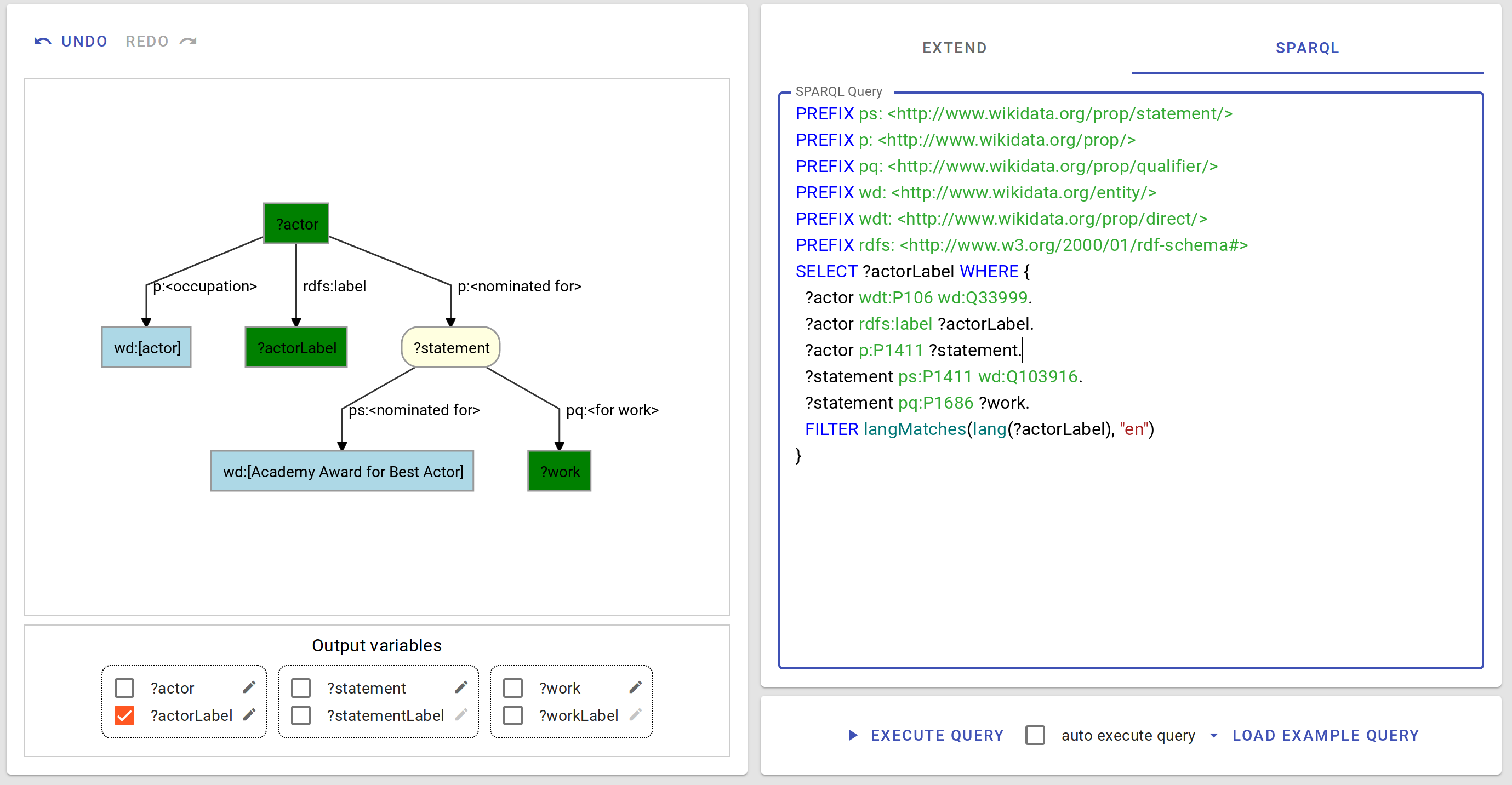The image size is (1512, 785).
Task: Click the PREFIX ps line
Action: 1014,113
